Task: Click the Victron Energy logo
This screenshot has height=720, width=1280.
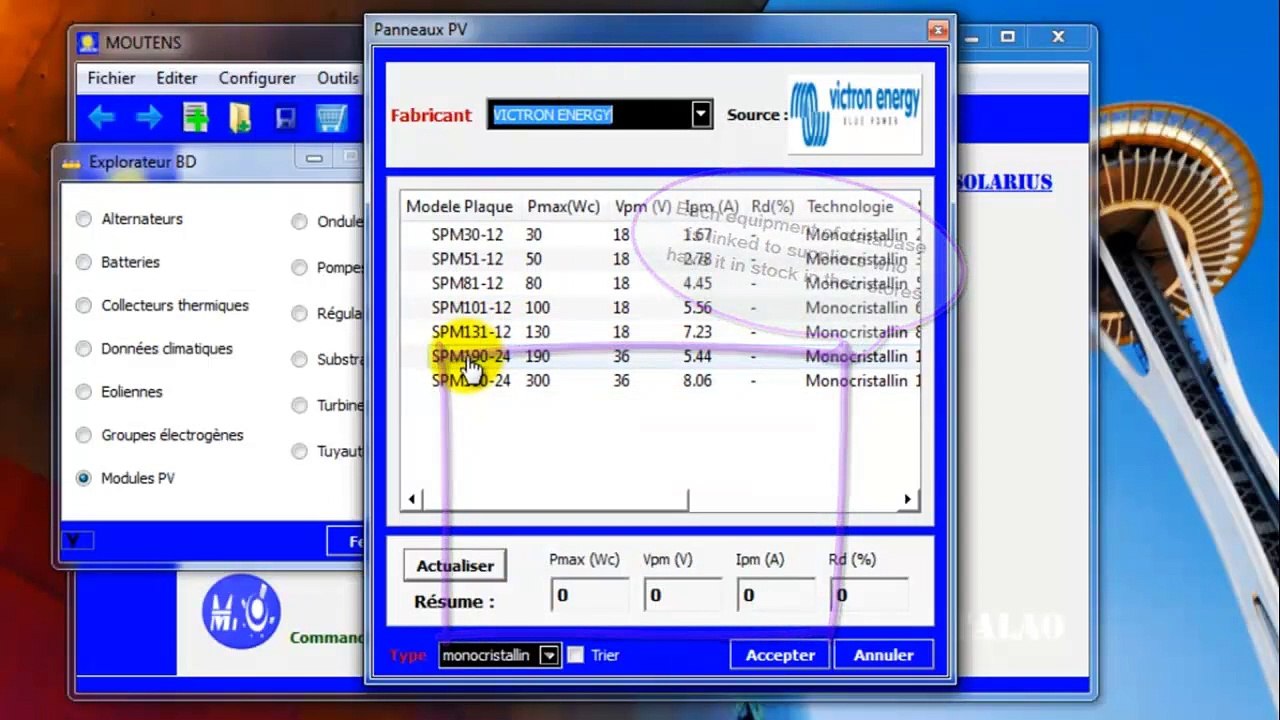Action: [855, 113]
